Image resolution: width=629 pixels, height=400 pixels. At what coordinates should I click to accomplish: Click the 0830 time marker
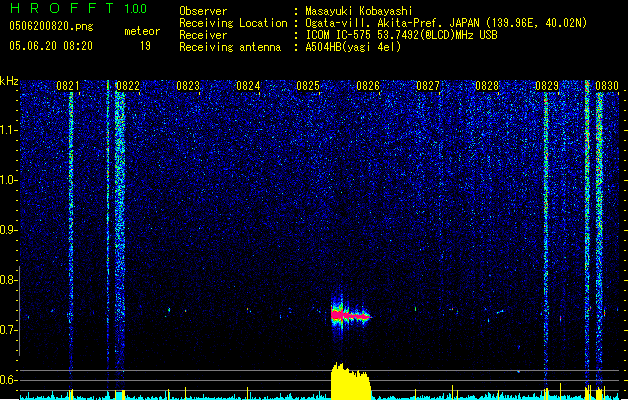(607, 86)
